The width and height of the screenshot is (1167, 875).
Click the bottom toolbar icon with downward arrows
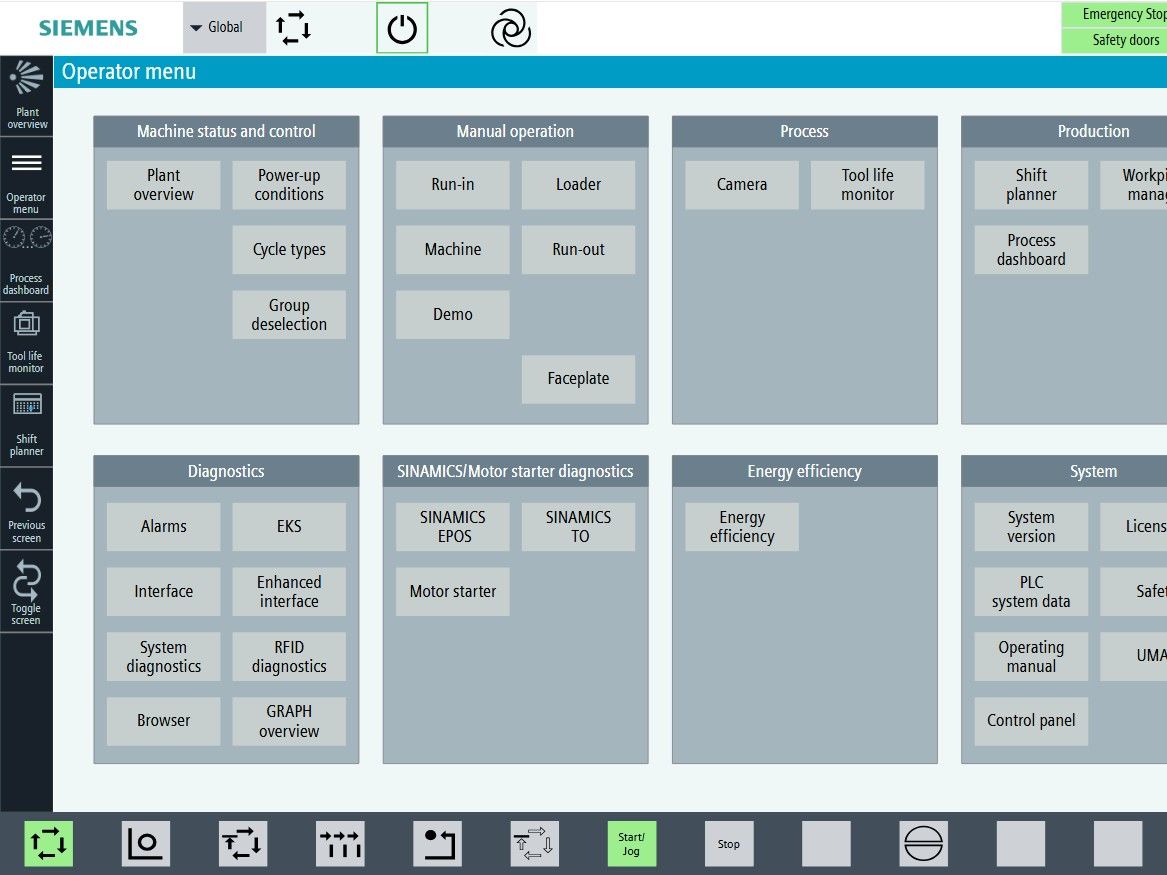(340, 844)
